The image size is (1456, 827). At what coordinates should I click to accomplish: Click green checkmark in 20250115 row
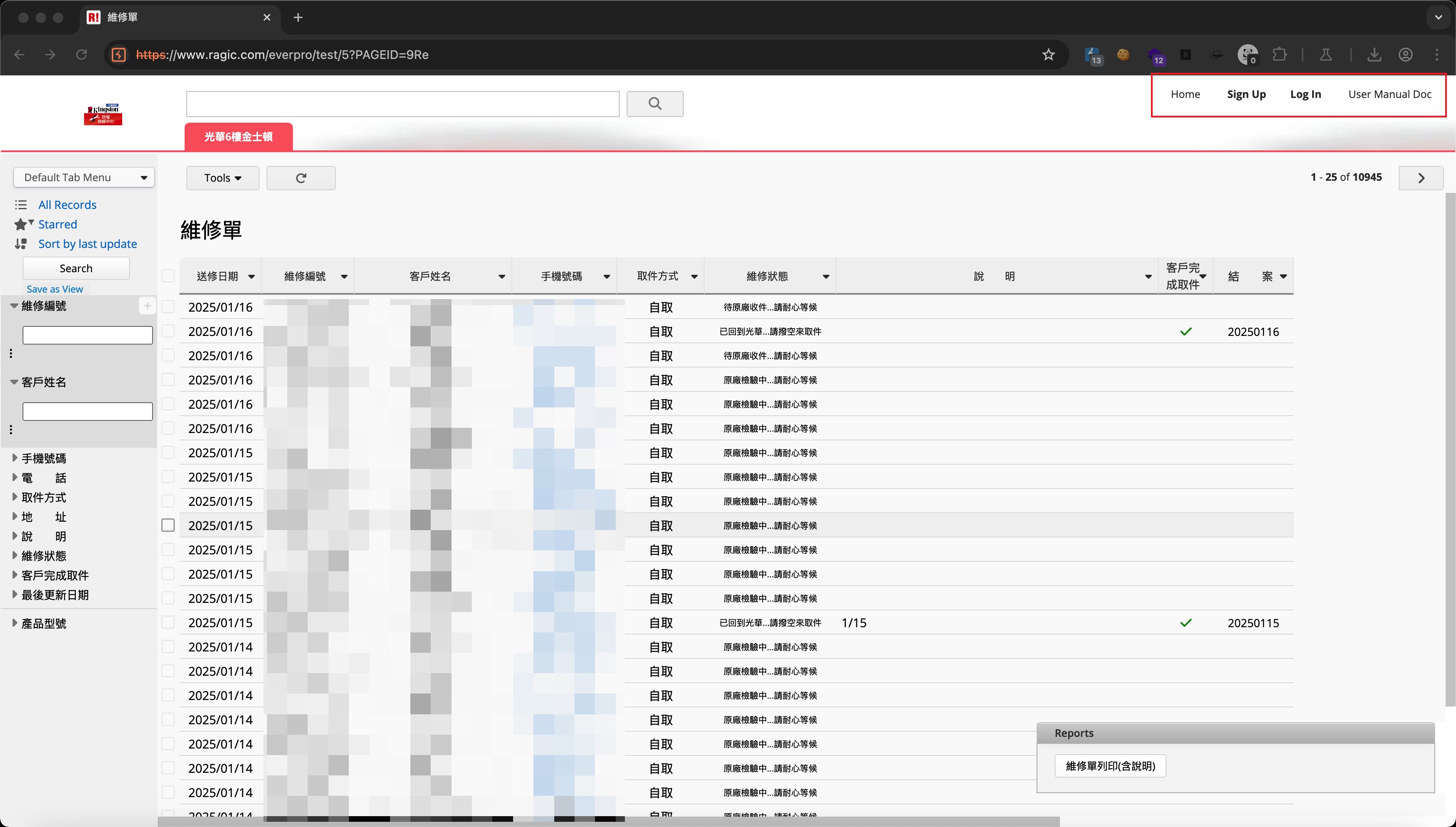pos(1186,622)
